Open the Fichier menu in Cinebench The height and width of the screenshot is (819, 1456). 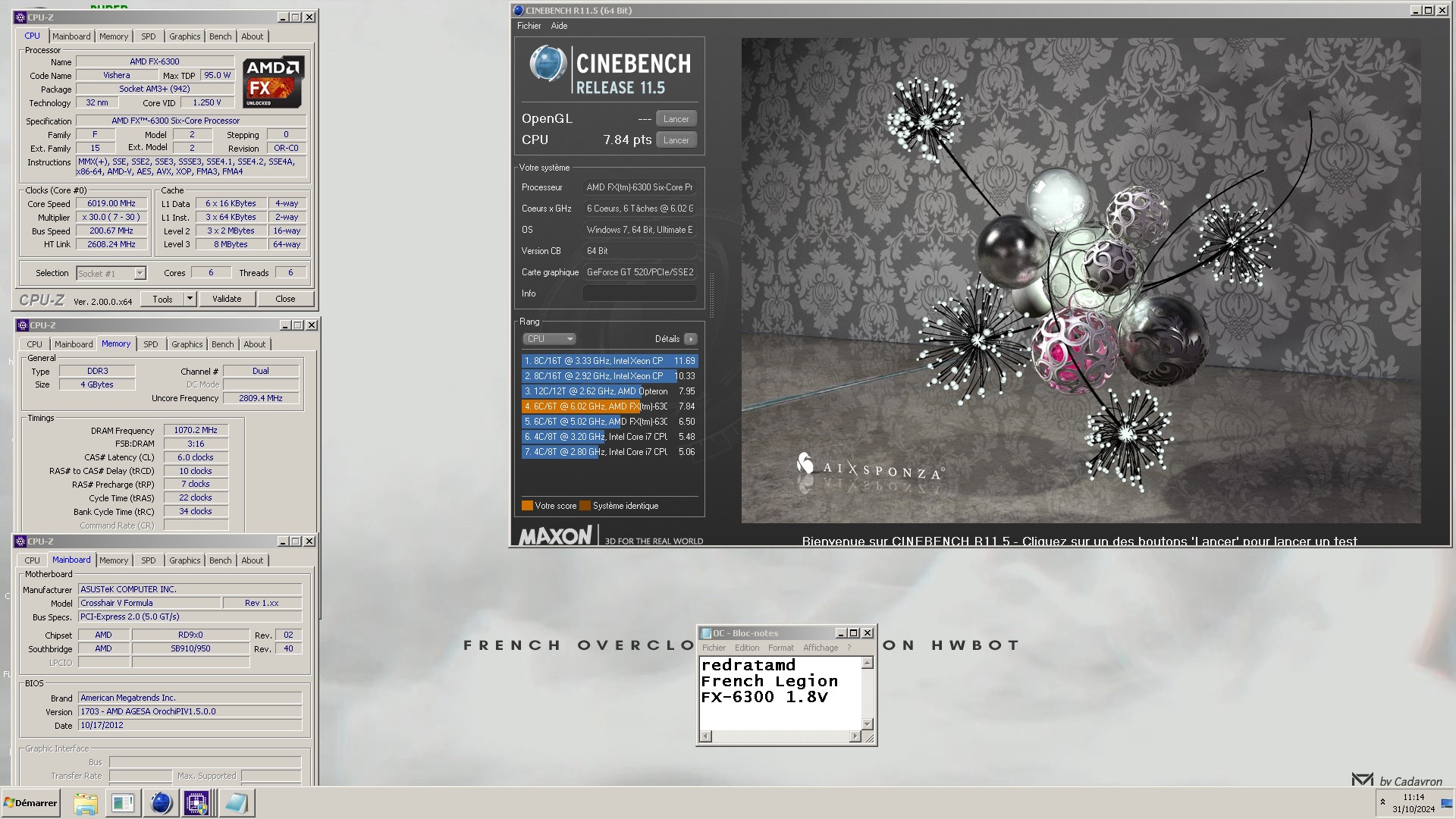(x=529, y=26)
